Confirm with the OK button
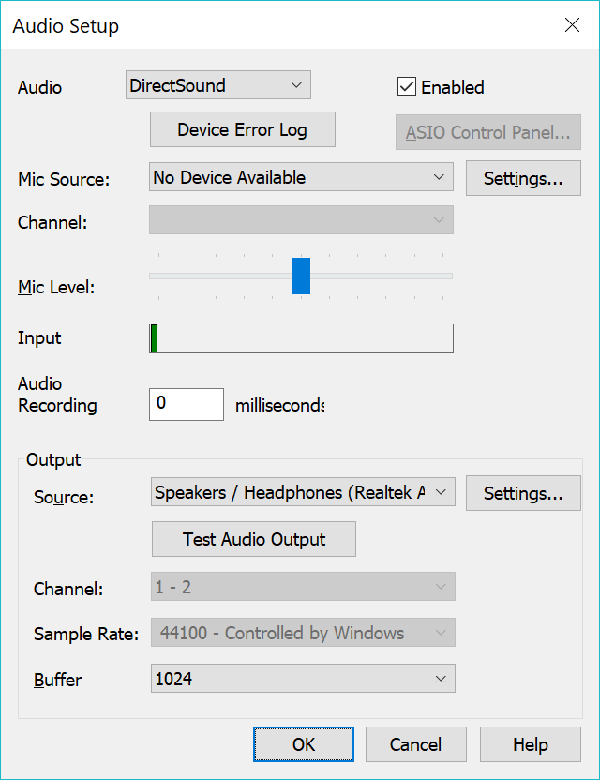600x780 pixels. tap(303, 744)
